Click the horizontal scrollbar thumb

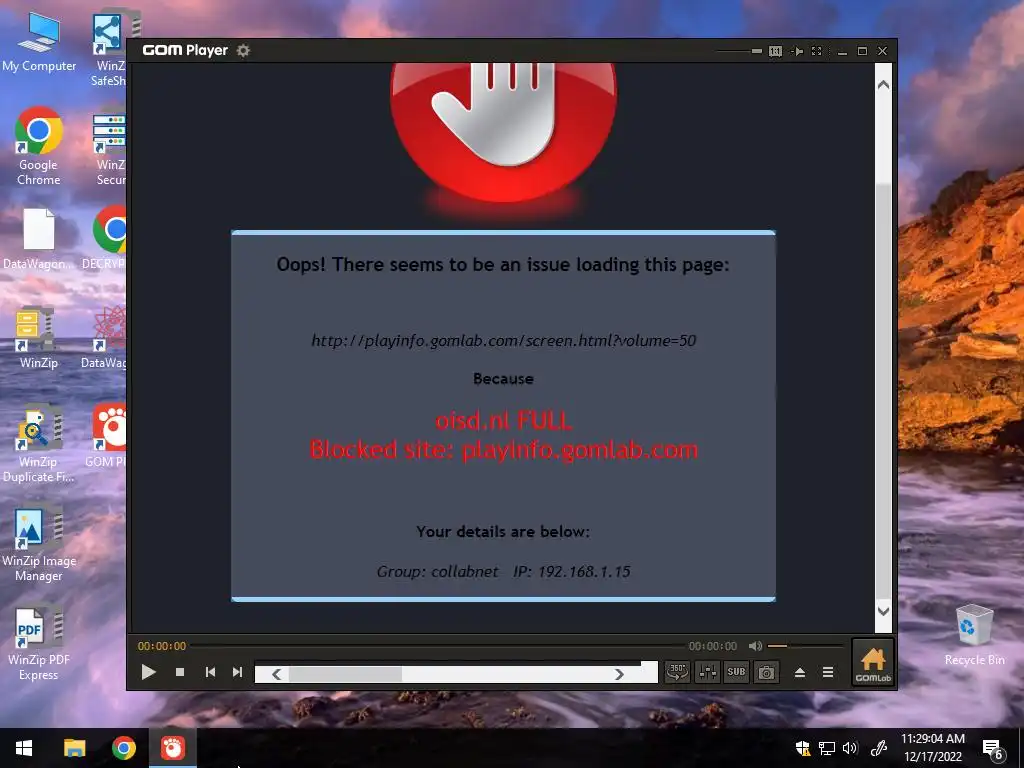(x=345, y=674)
